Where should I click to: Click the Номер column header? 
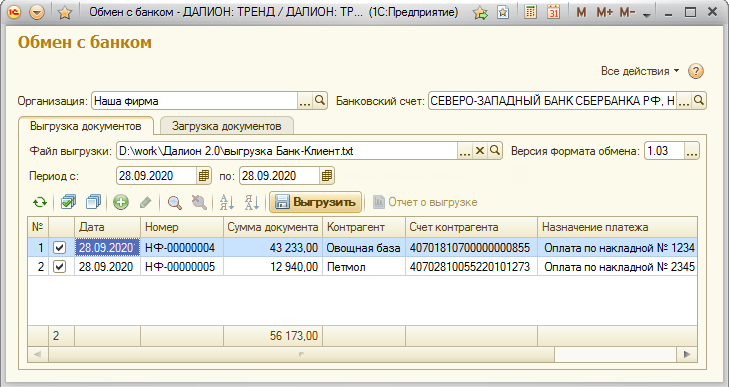pyautogui.click(x=182, y=227)
